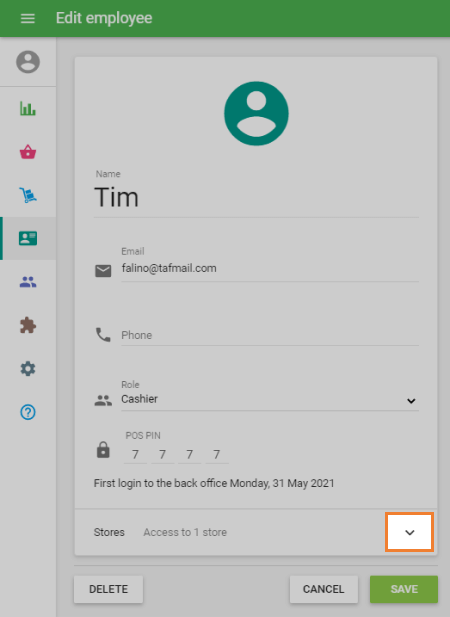
Task: Open the Items shopping basket icon
Action: 28,152
